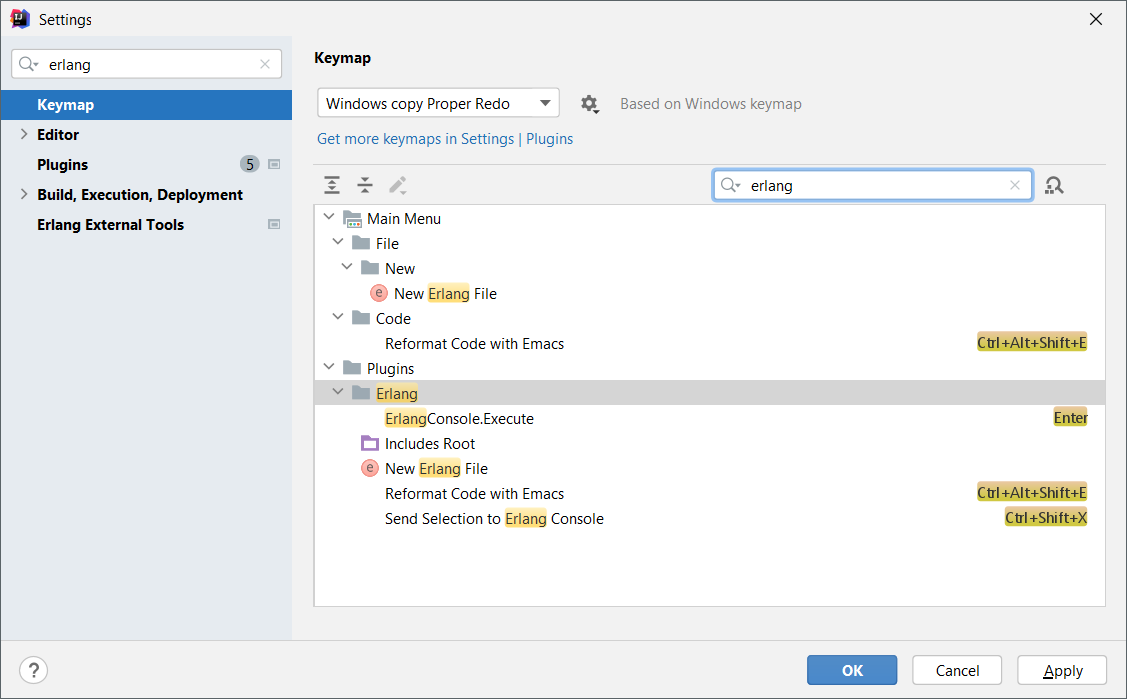Click the Plugins project-level settings icon
The width and height of the screenshot is (1127, 699).
coord(274,165)
